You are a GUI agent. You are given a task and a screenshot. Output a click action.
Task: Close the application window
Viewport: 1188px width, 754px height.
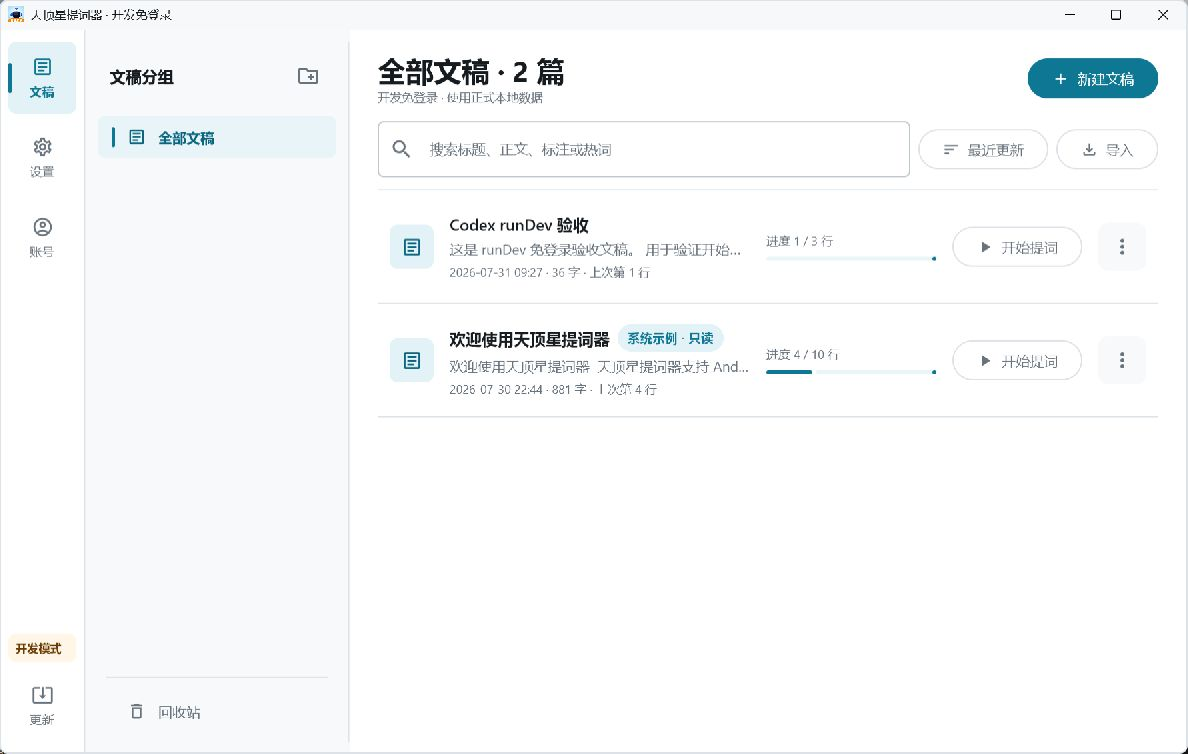[x=1162, y=14]
